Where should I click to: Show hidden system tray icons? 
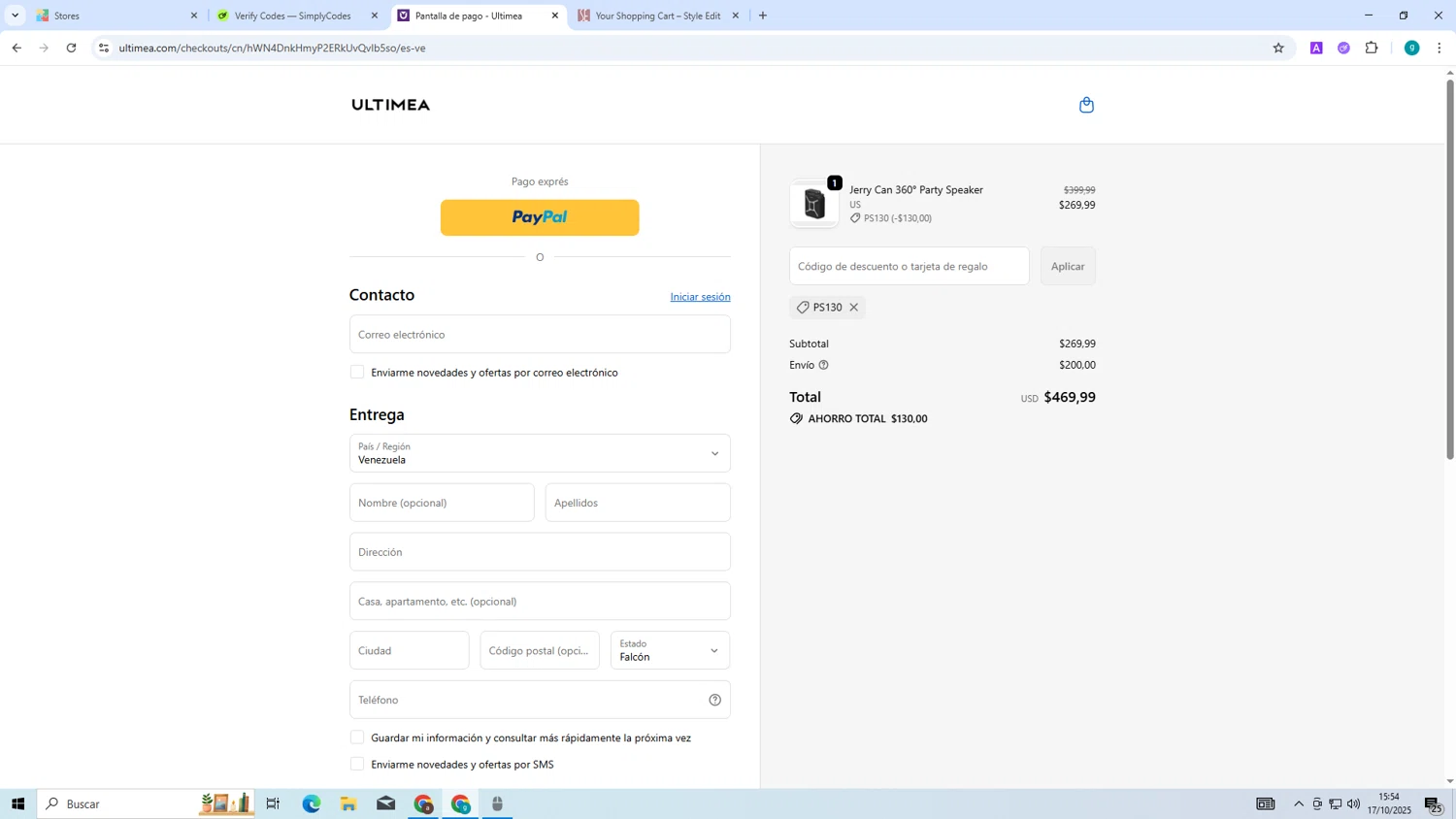coord(1299,803)
